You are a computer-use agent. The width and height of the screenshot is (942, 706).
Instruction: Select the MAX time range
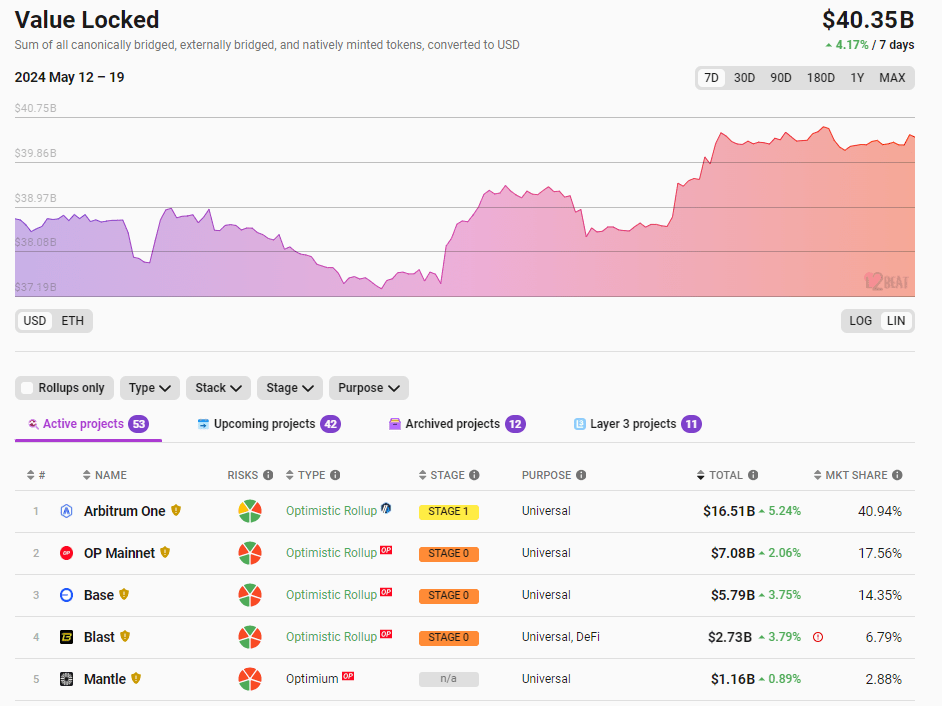891,77
